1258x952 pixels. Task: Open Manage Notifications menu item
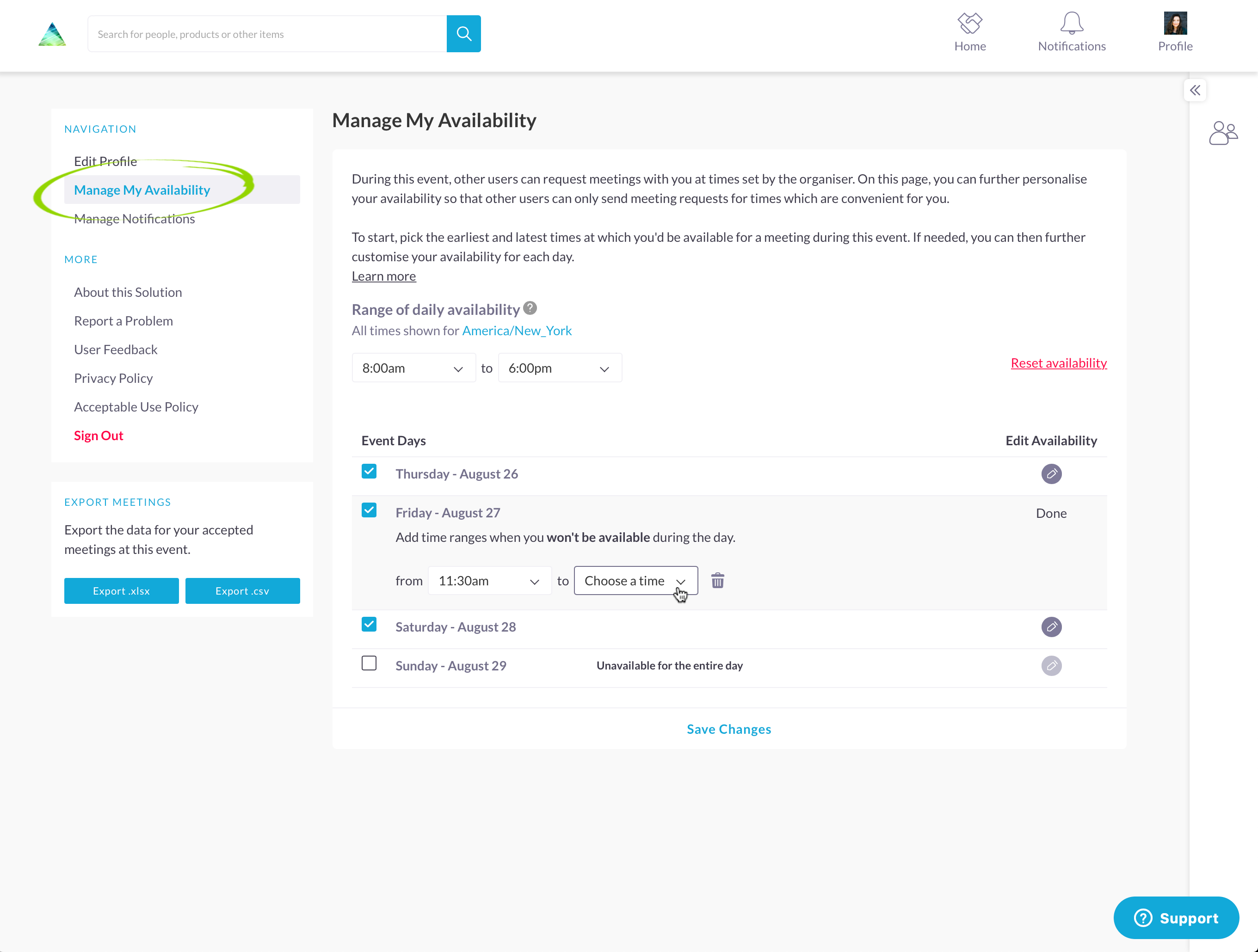134,219
